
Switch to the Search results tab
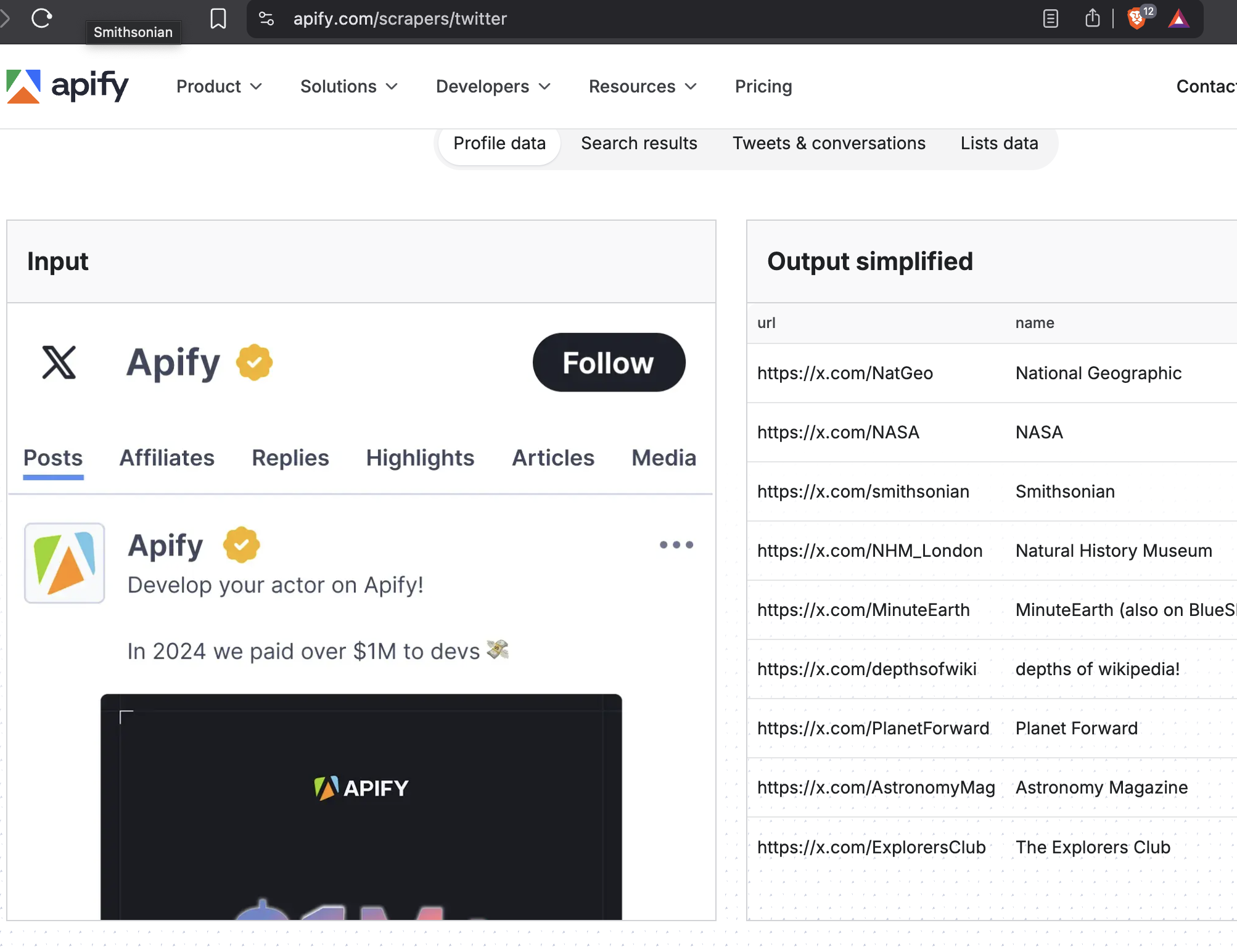click(x=639, y=143)
